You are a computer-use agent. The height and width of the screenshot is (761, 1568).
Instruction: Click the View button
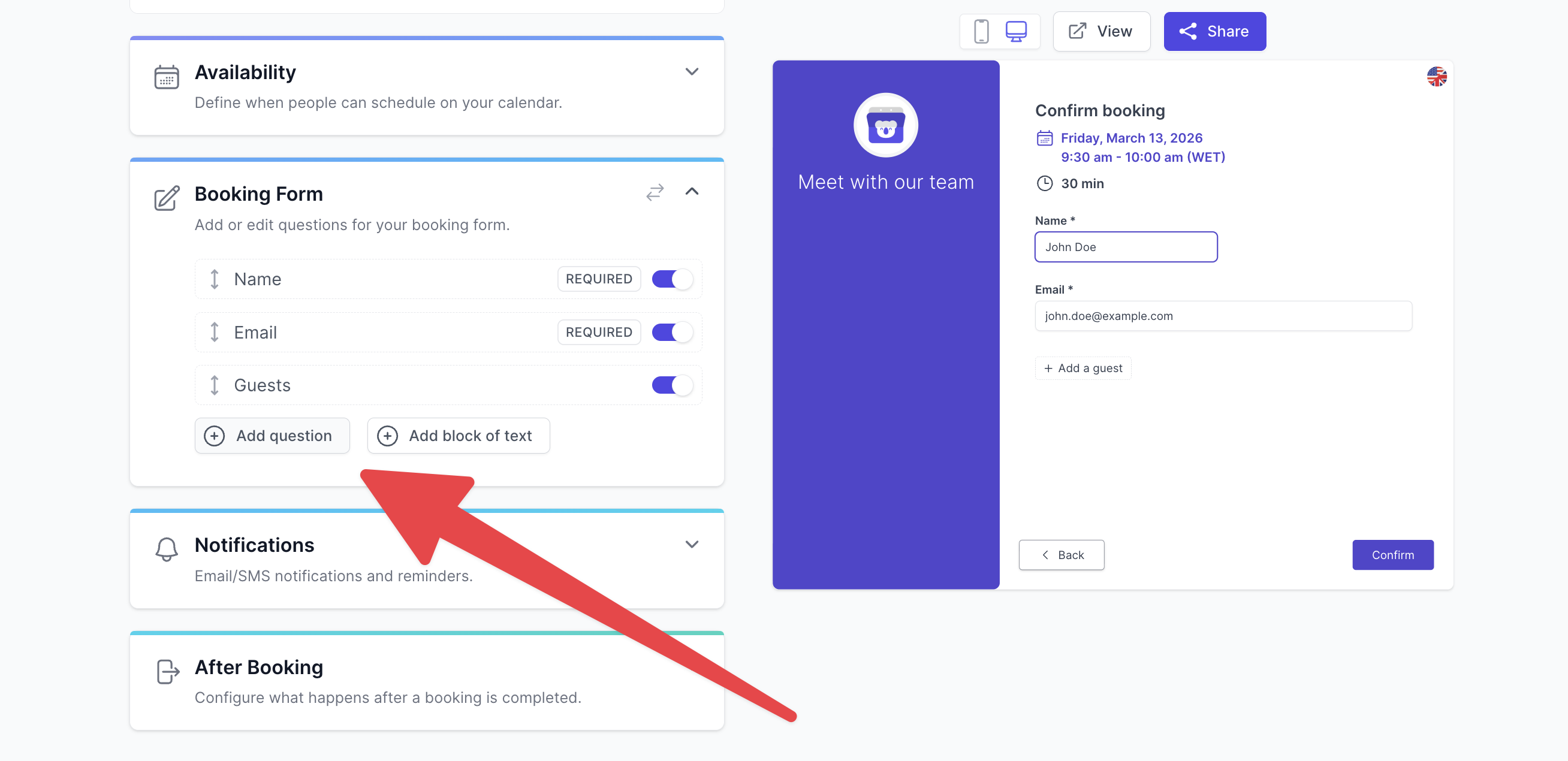click(x=1100, y=31)
